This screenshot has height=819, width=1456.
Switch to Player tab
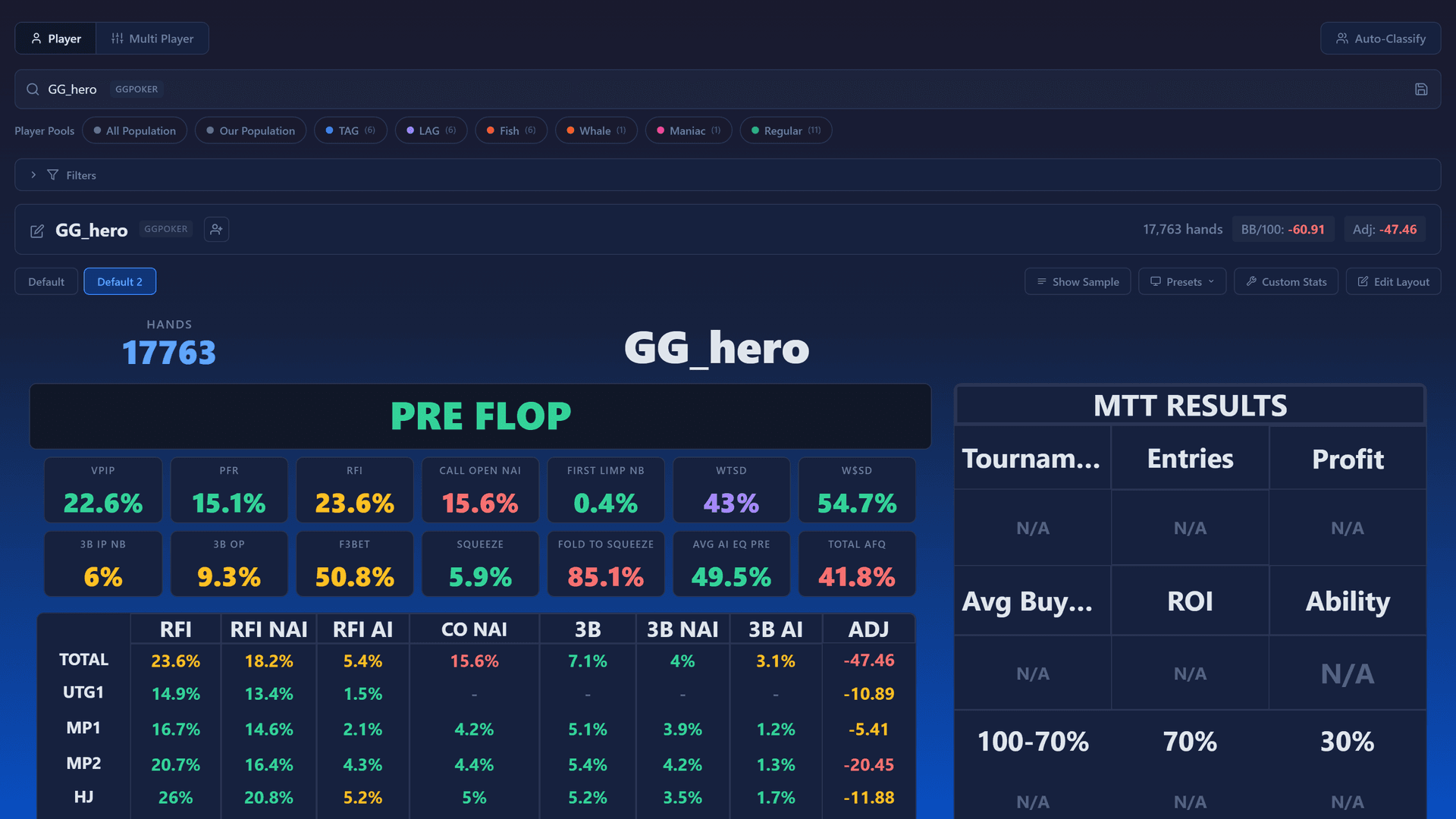[55, 39]
